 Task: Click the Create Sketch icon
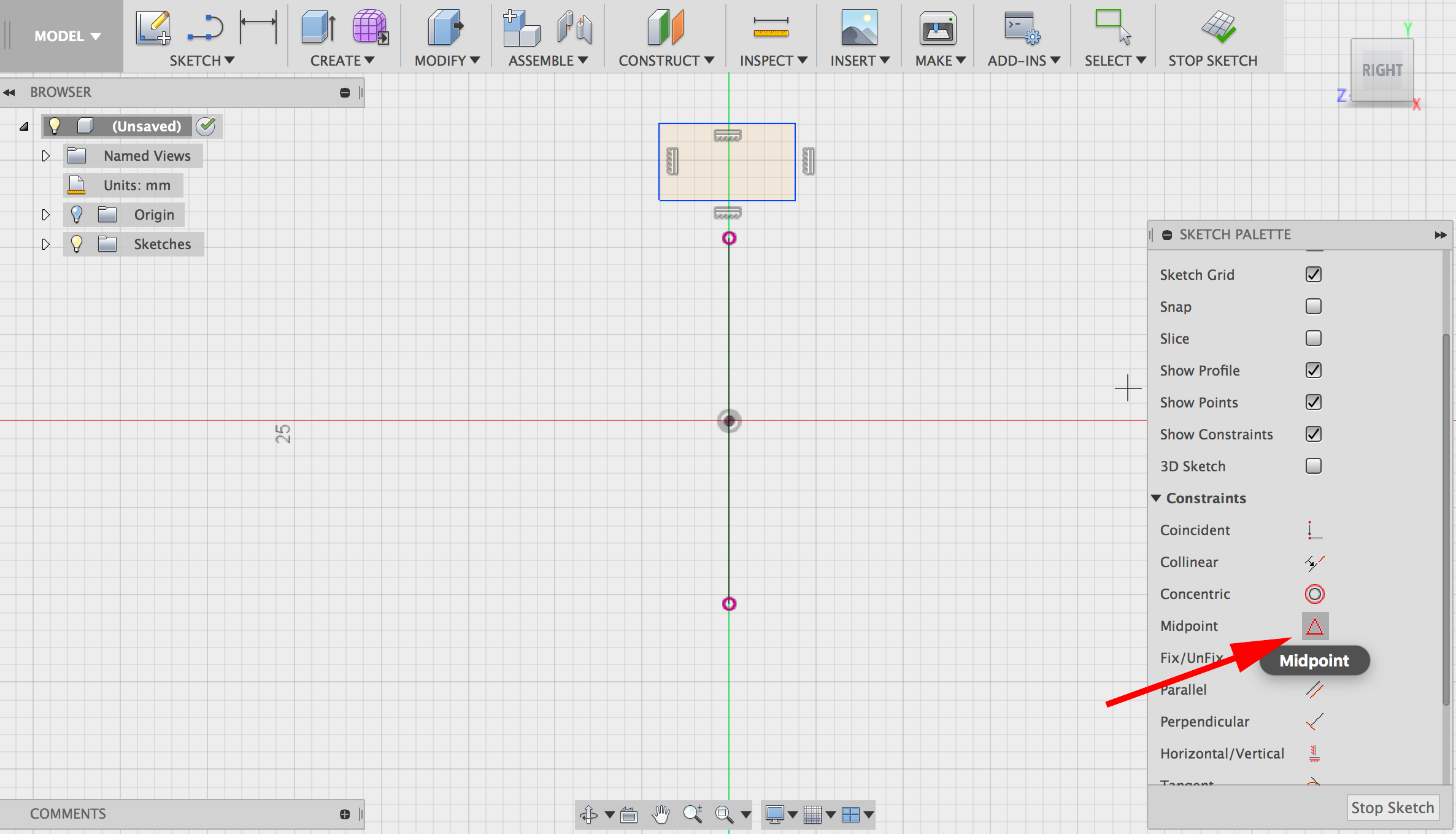[153, 28]
